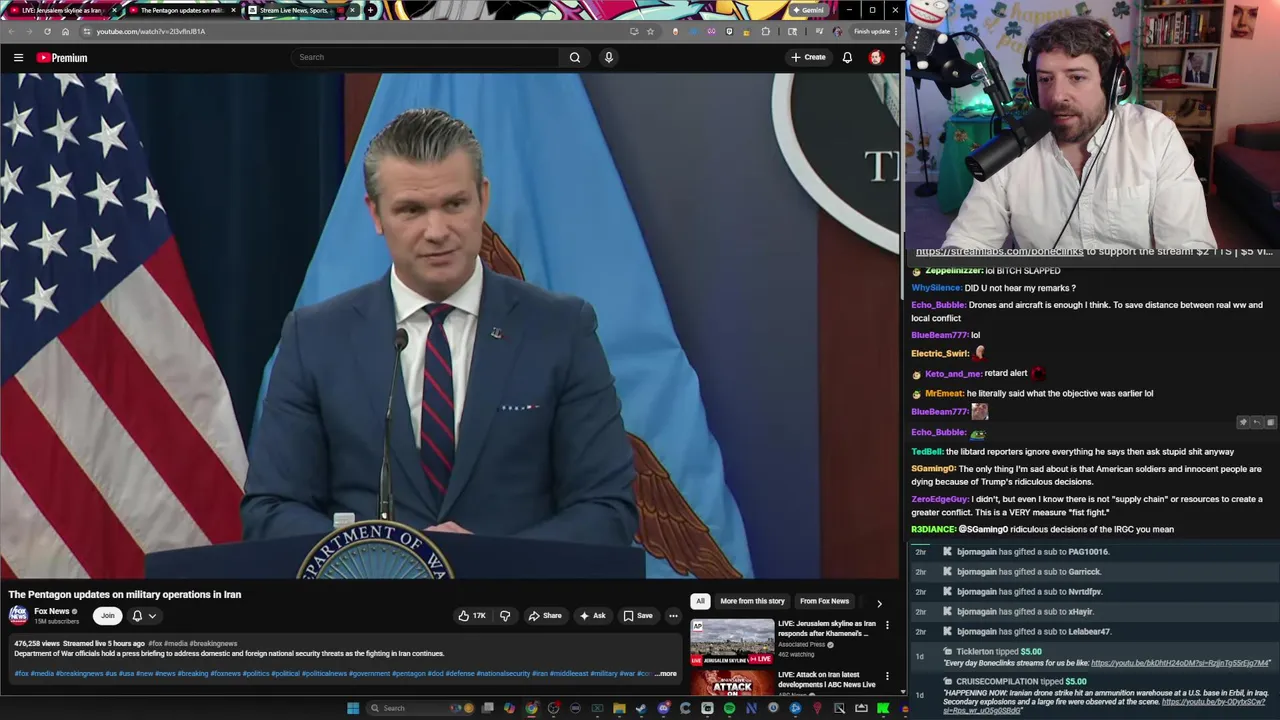1280x720 pixels.
Task: Expand the description with ...more
Action: point(665,673)
